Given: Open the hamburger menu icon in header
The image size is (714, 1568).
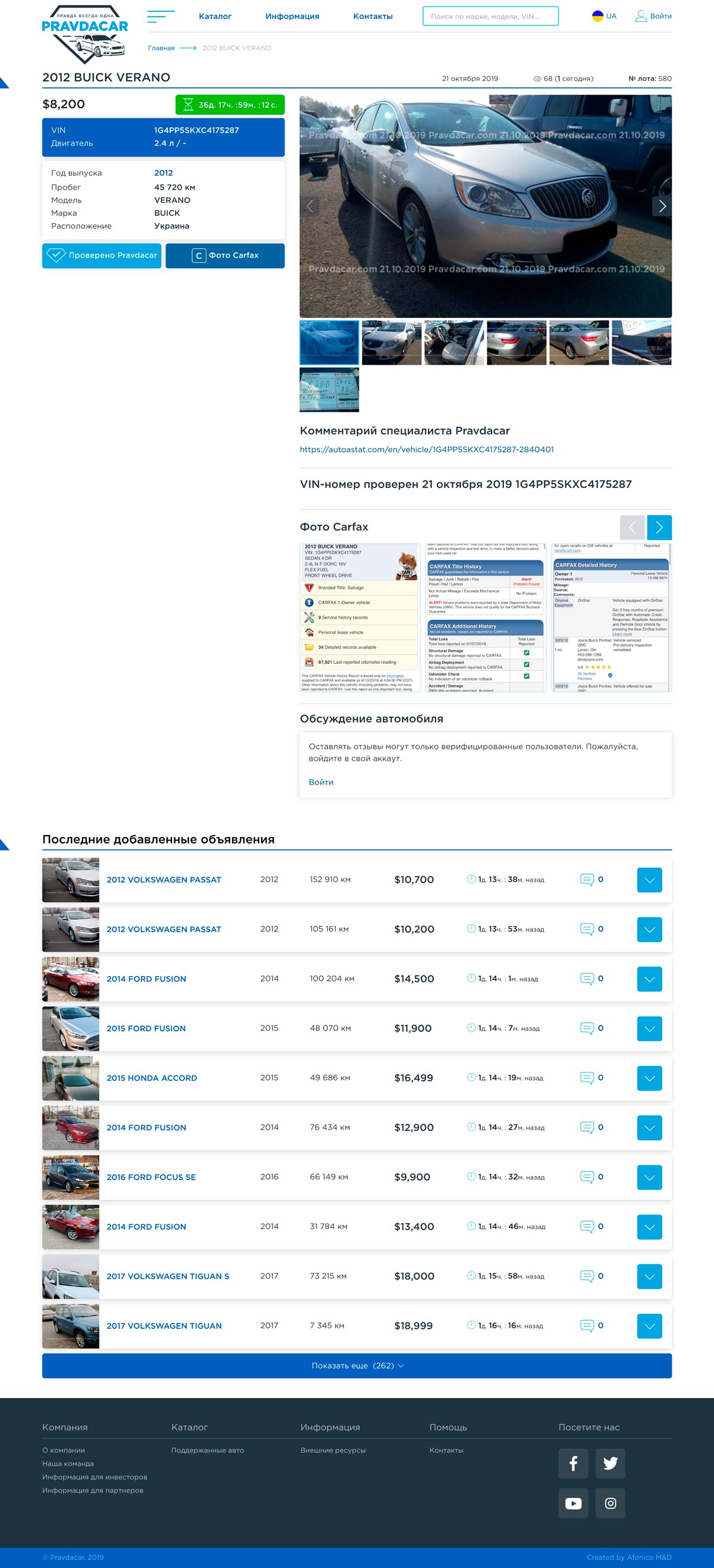Looking at the screenshot, I should 161,17.
